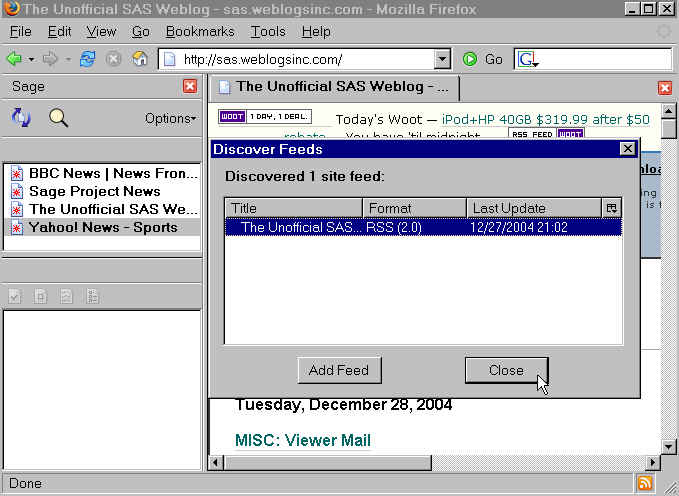
Task: Open the Tools menu
Action: 268,32
